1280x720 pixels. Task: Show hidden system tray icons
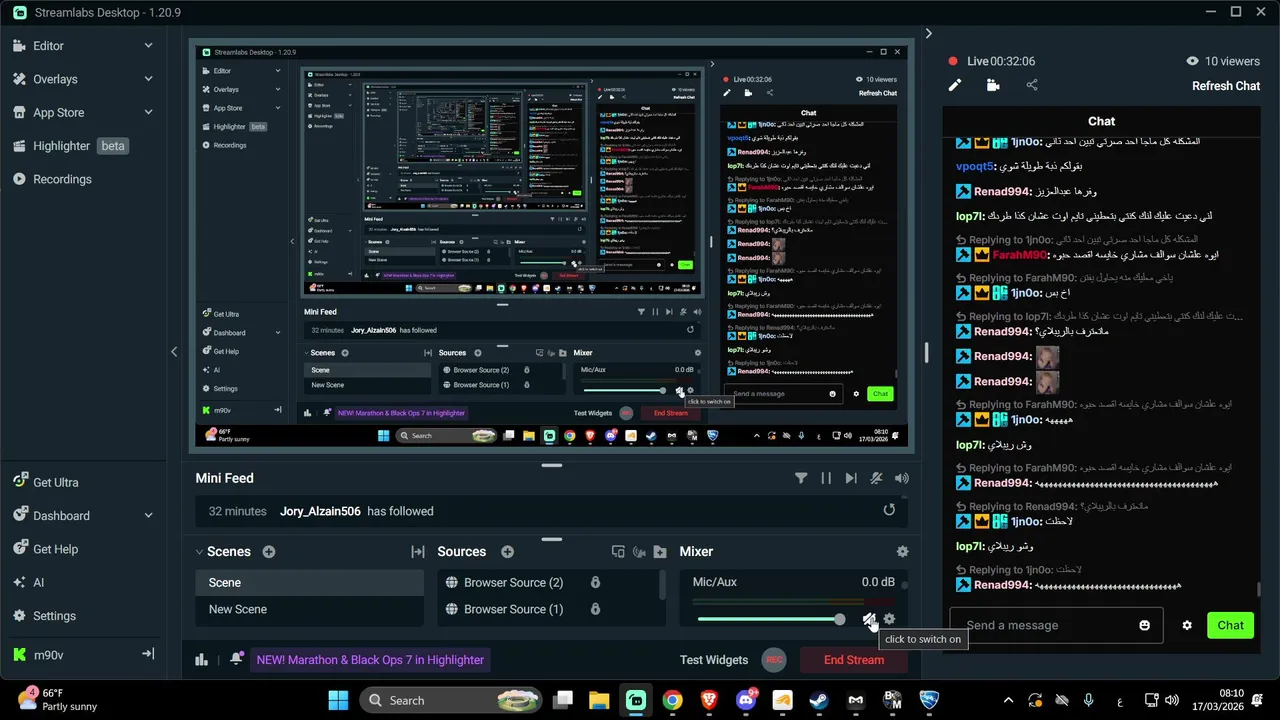pos(1008,700)
